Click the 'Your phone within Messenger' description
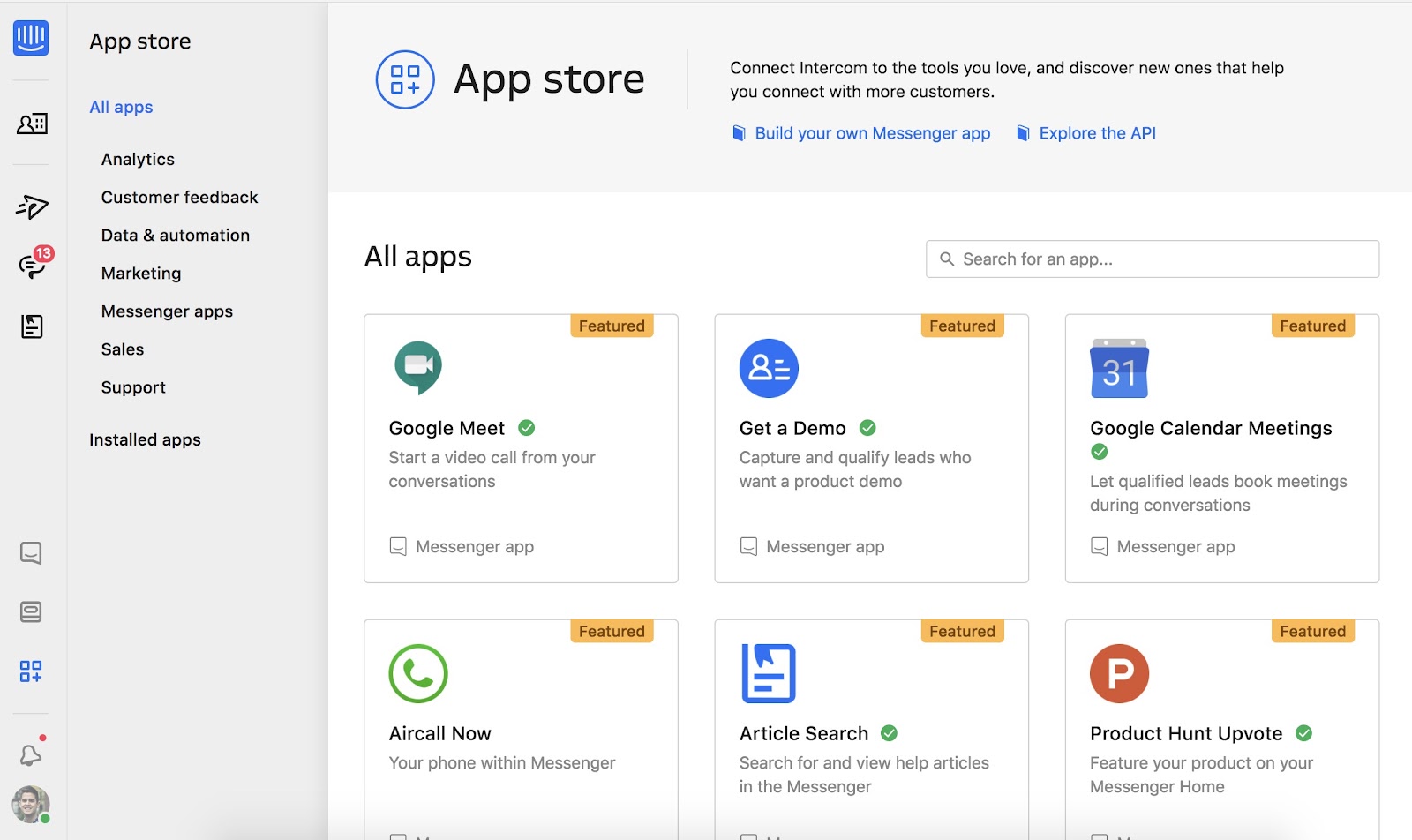 point(502,763)
